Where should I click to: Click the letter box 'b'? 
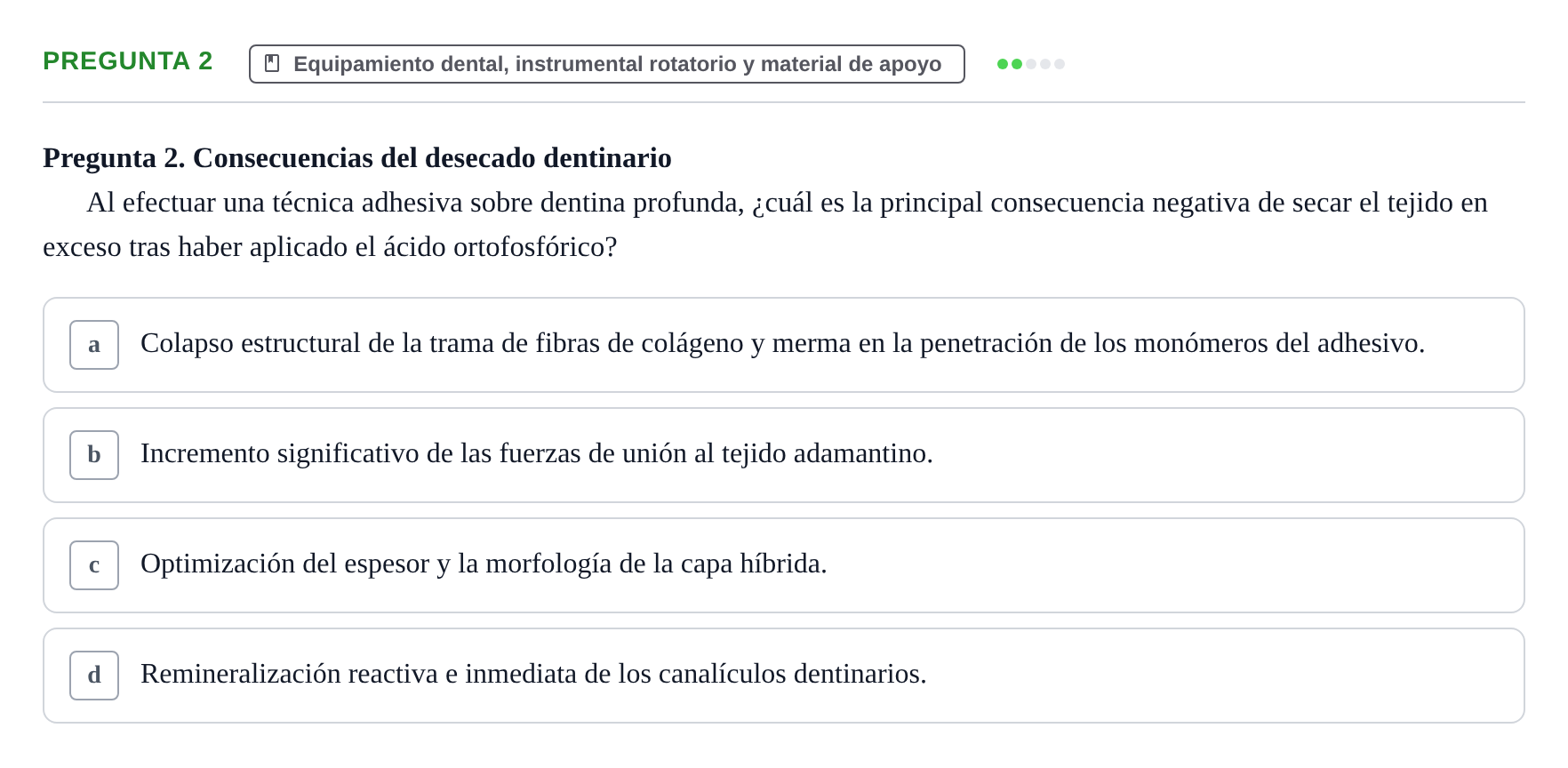click(94, 455)
